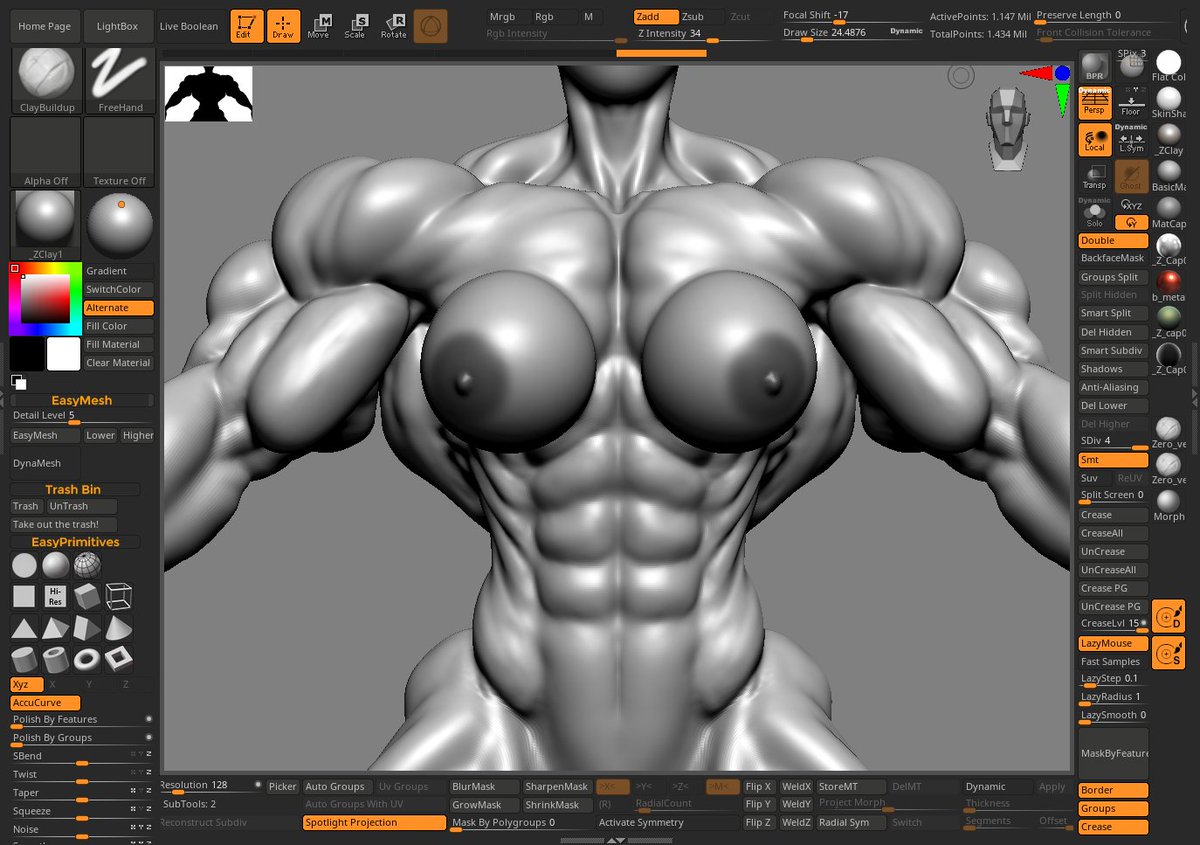Viewport: 1200px width, 845px height.
Task: Toggle Persp perspective mode
Action: pos(1095,104)
